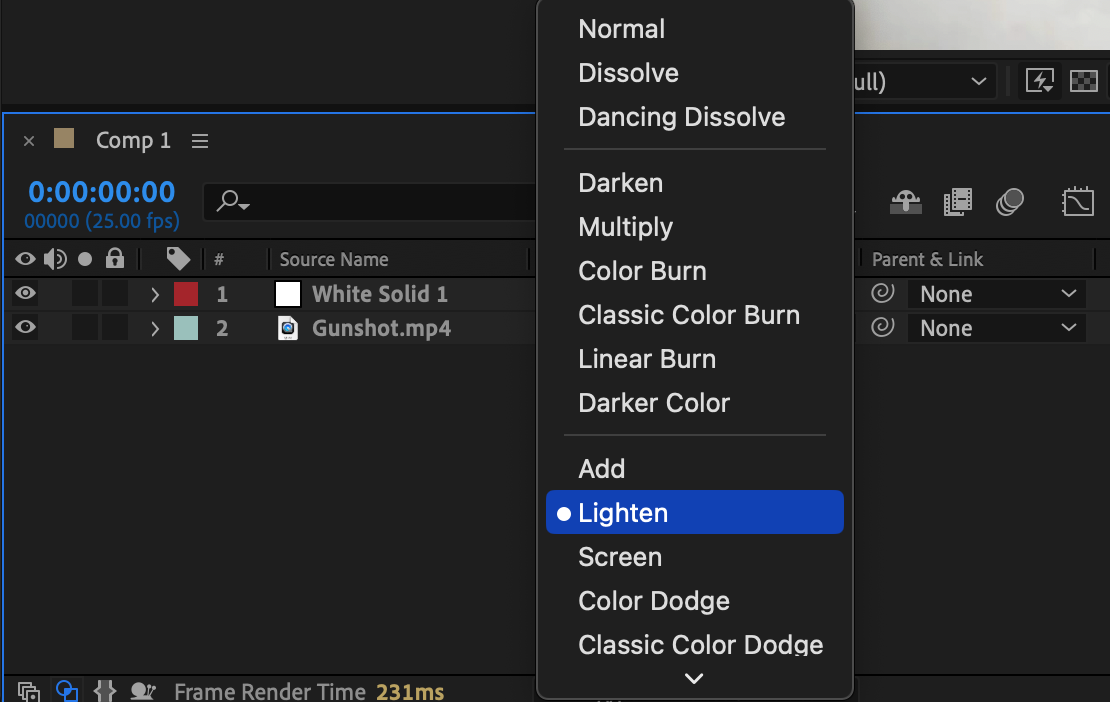
Task: Toggle Transfer Controls pane icon
Action: [x=67, y=691]
